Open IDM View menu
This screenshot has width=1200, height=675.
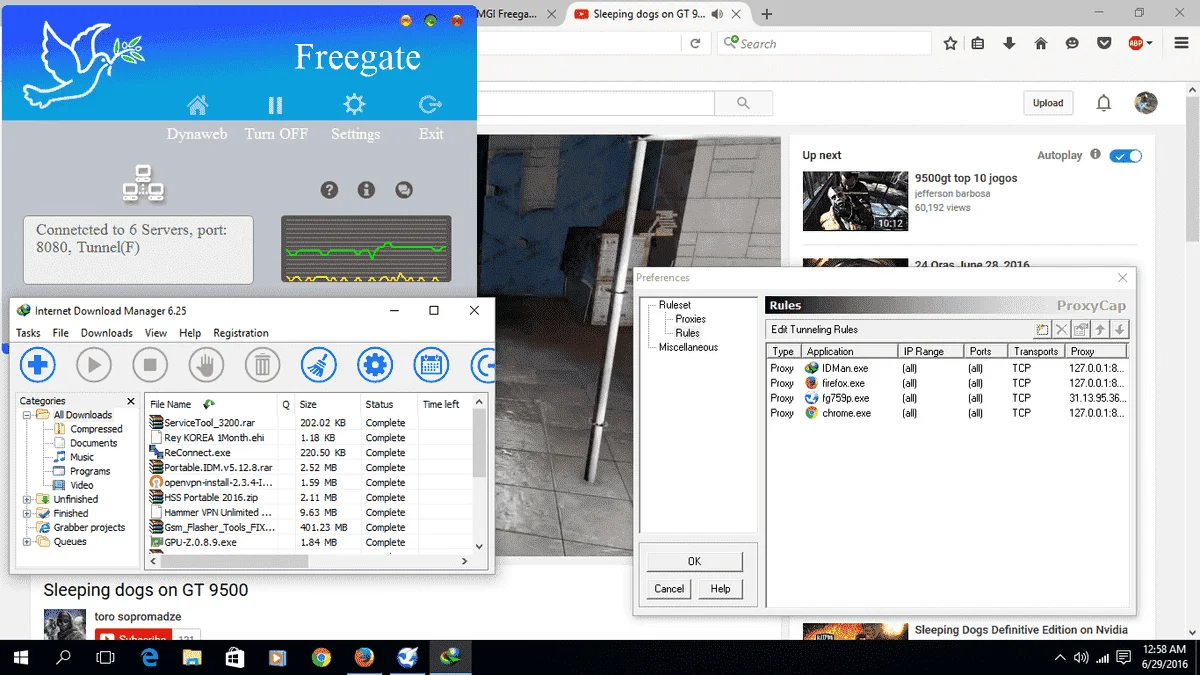click(x=156, y=333)
